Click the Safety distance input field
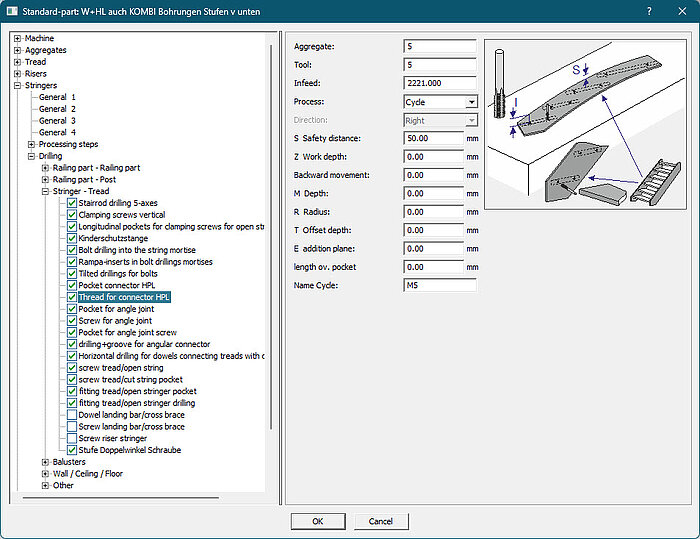The image size is (700, 539). pyautogui.click(x=433, y=139)
